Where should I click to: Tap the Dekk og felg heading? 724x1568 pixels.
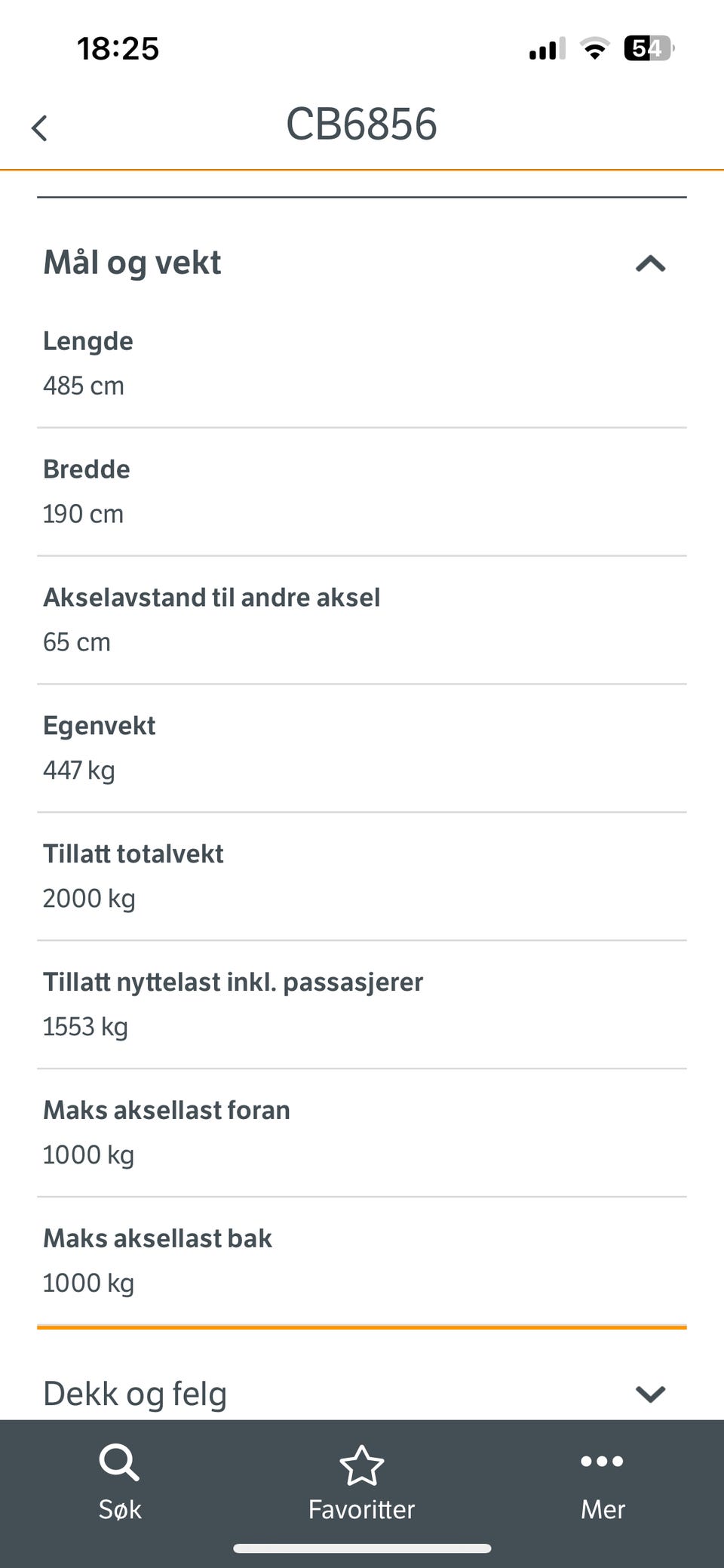tap(135, 1394)
